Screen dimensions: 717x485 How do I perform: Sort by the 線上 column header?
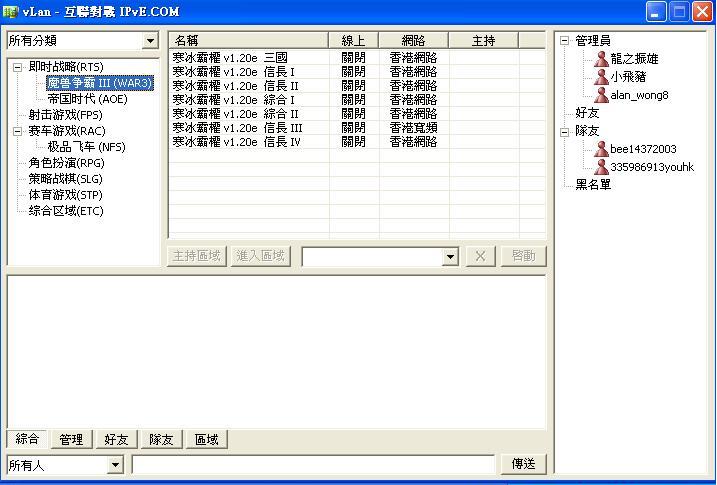tap(353, 41)
